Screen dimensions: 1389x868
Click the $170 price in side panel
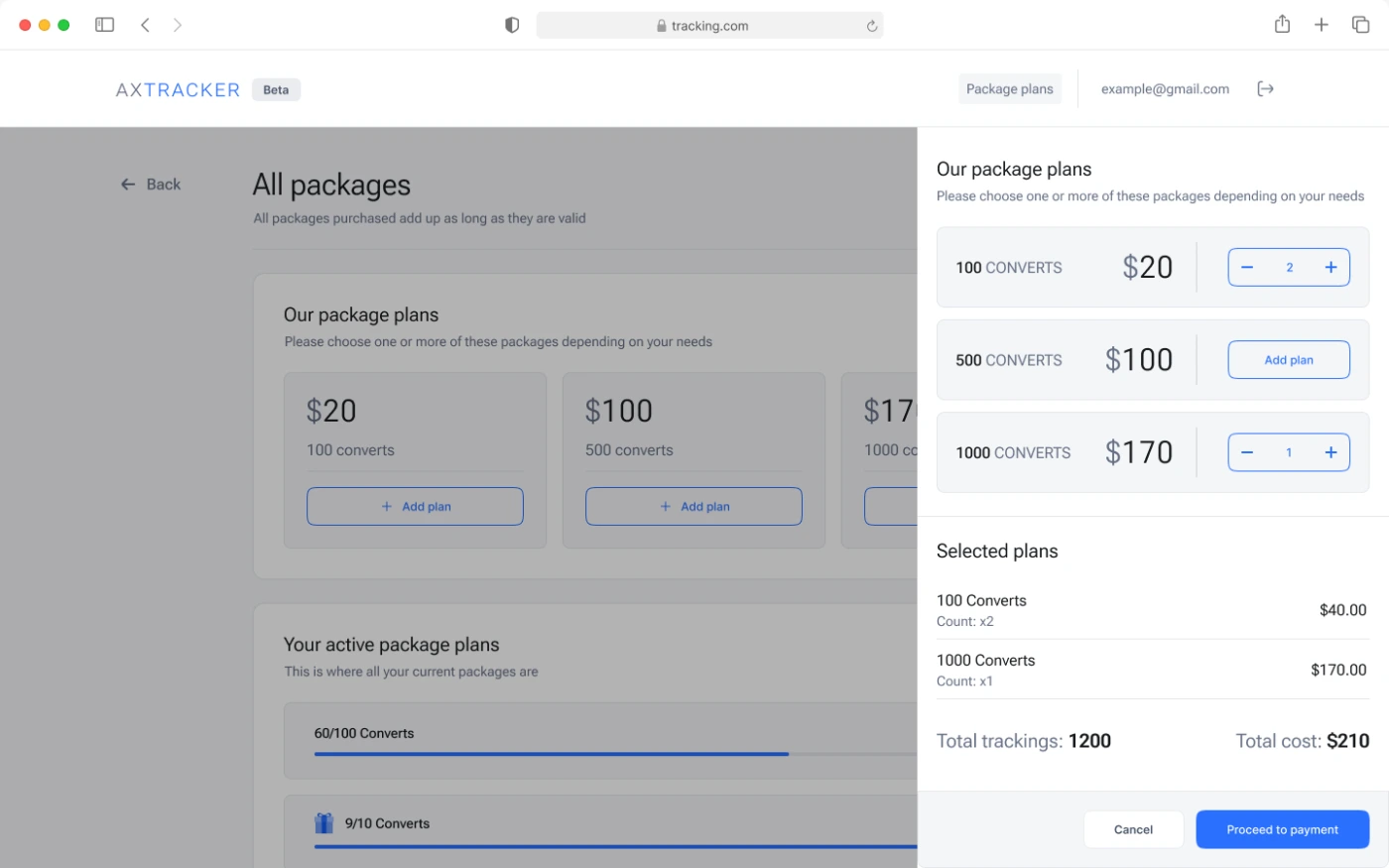1139,452
